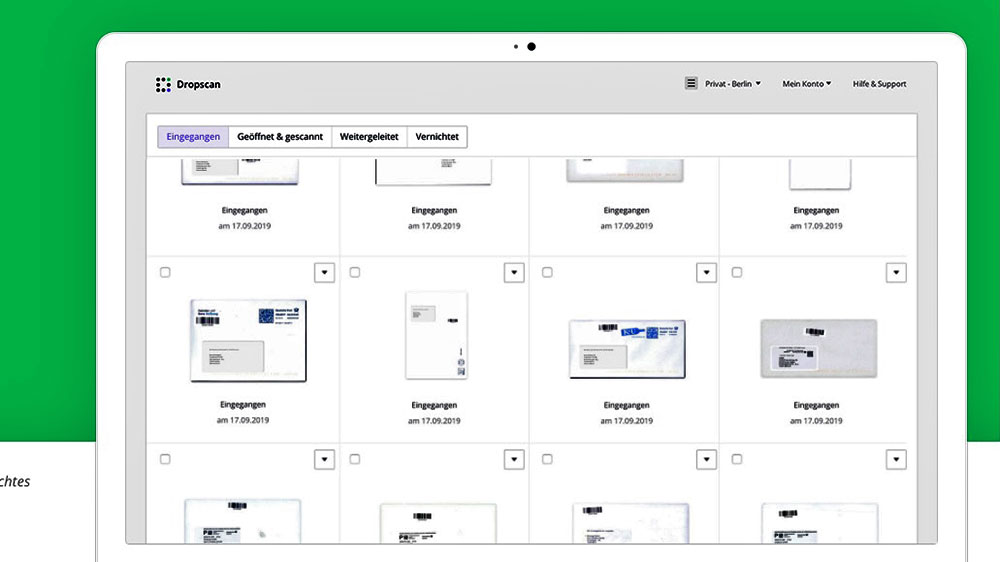Open action dropdown of second middle-row letter
Viewport: 1000px width, 562px height.
(514, 272)
